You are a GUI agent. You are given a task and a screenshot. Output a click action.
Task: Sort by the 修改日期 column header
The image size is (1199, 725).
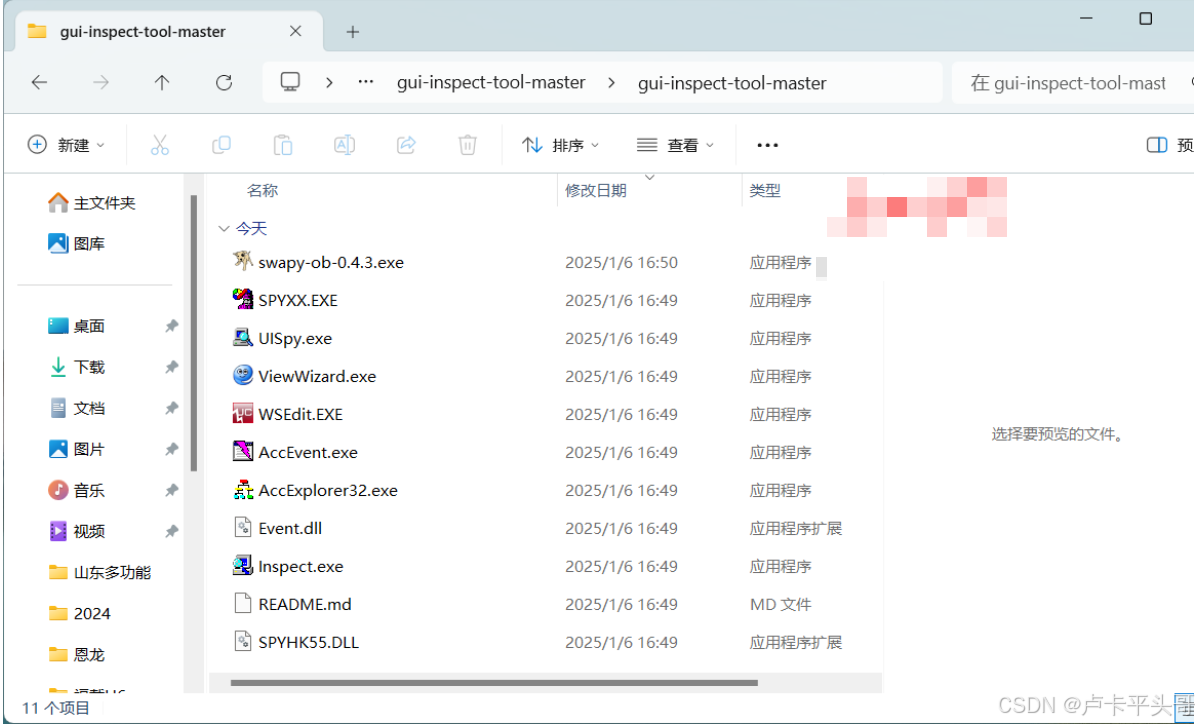point(596,190)
